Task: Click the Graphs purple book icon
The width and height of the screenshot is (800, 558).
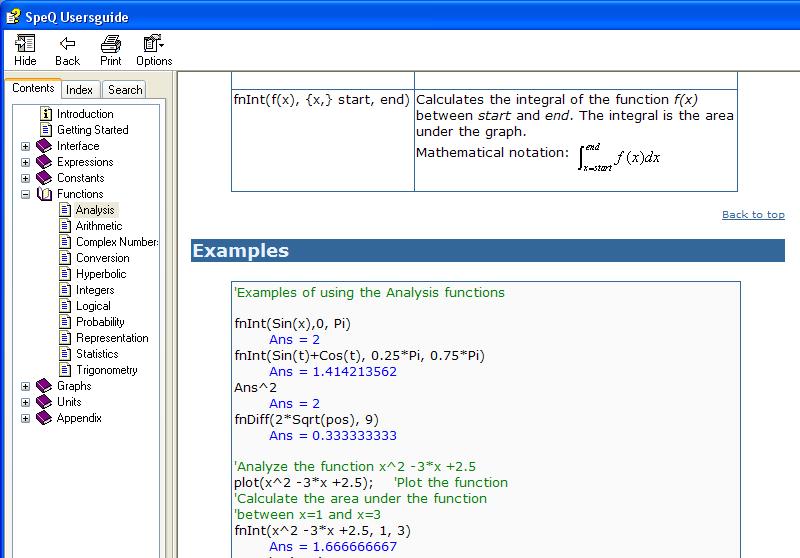Action: 44,386
